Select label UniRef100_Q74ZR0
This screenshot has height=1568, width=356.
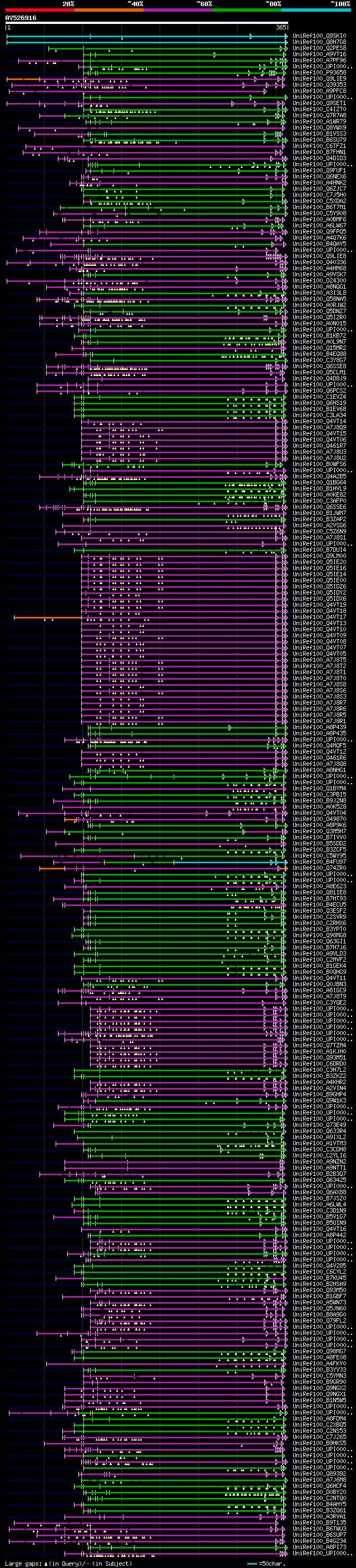pos(319,867)
